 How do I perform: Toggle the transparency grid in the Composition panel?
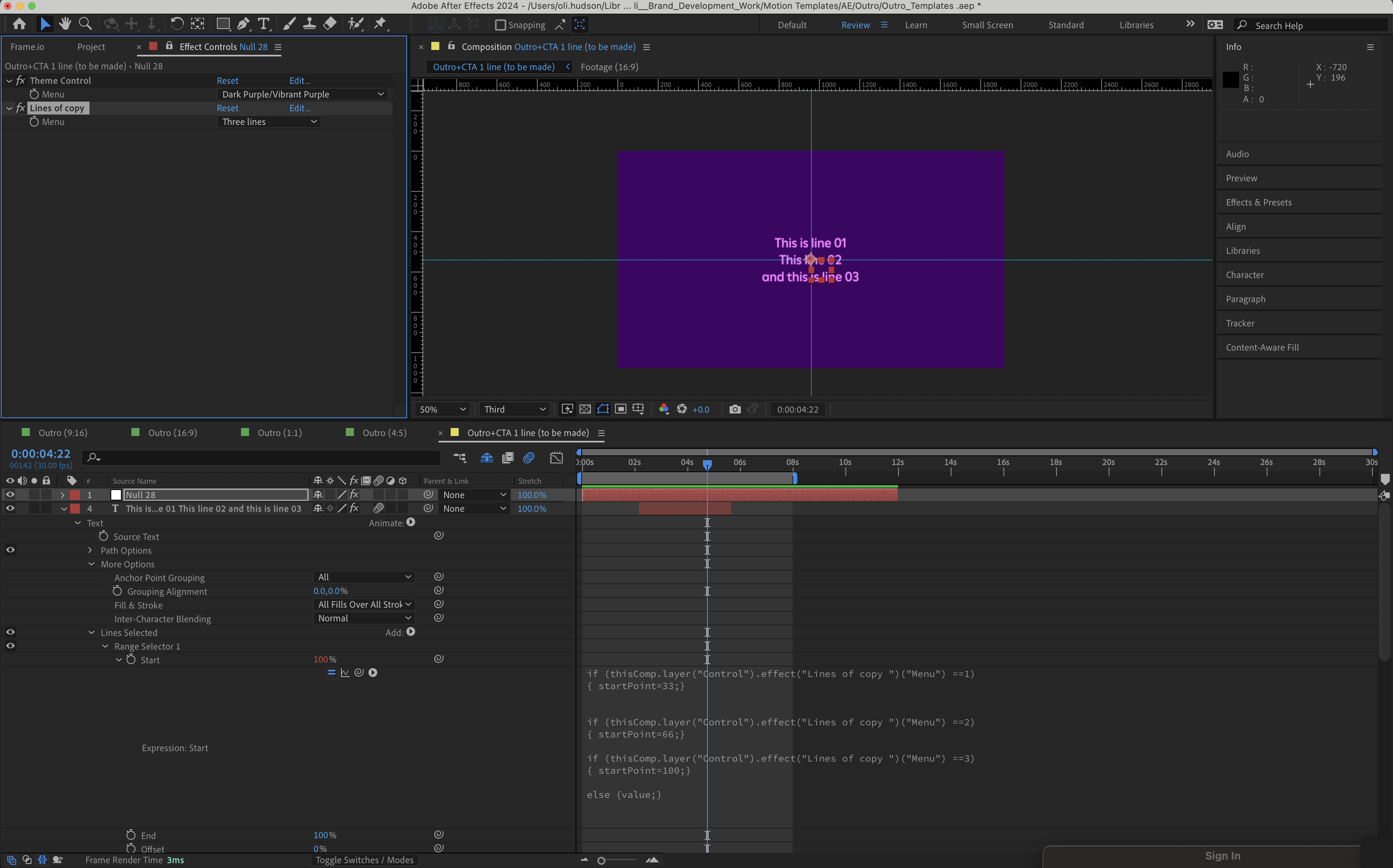pyautogui.click(x=585, y=409)
